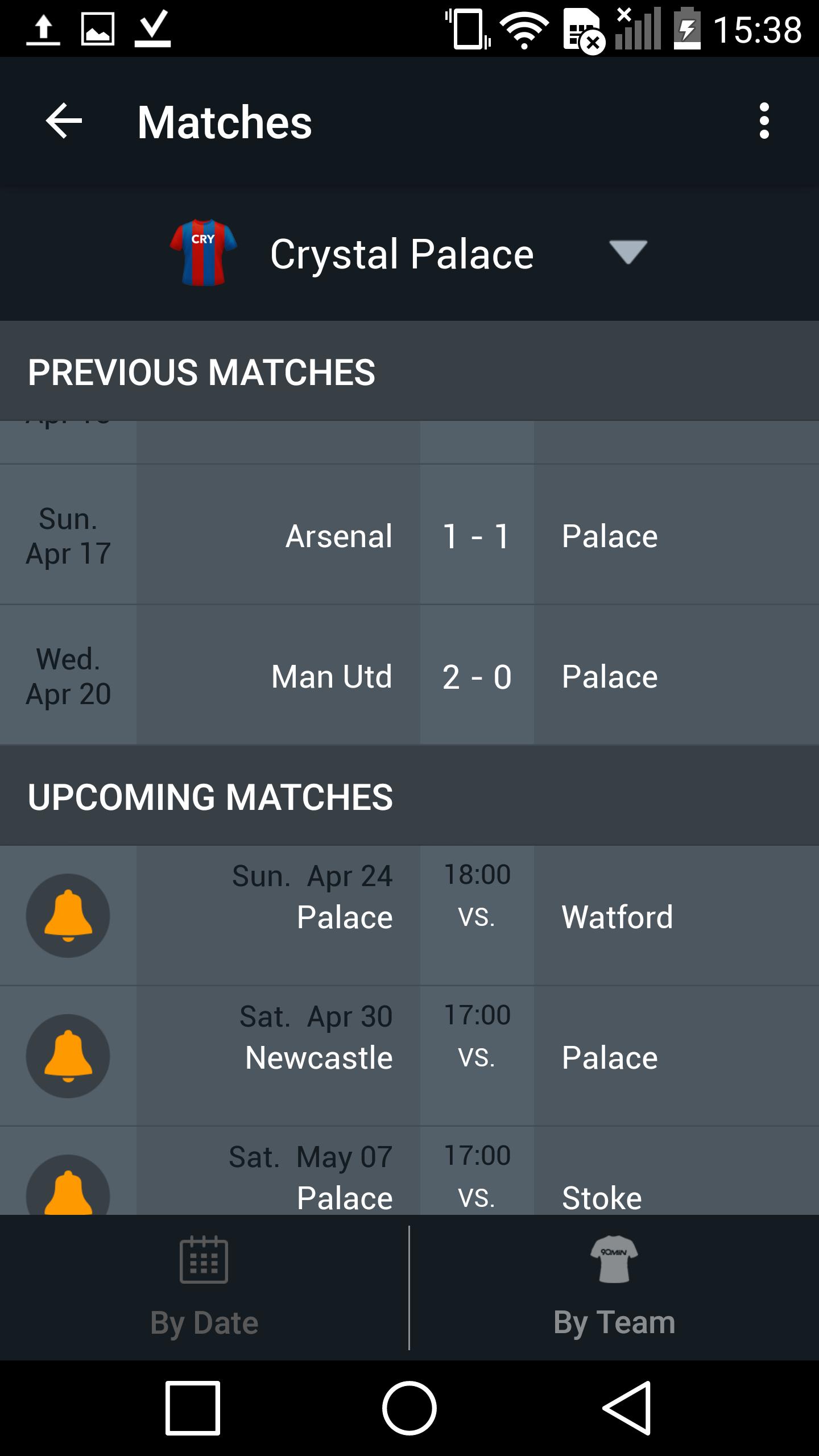Toggle the alert bell for Palace vs Watford
Screen dimensions: 819x1456
68,916
